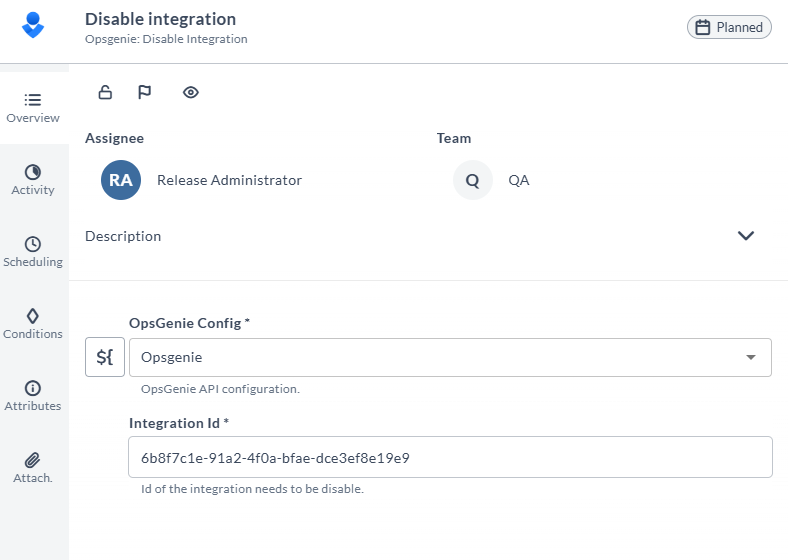Click the OpsGenie Config dropdown arrow

(x=751, y=357)
